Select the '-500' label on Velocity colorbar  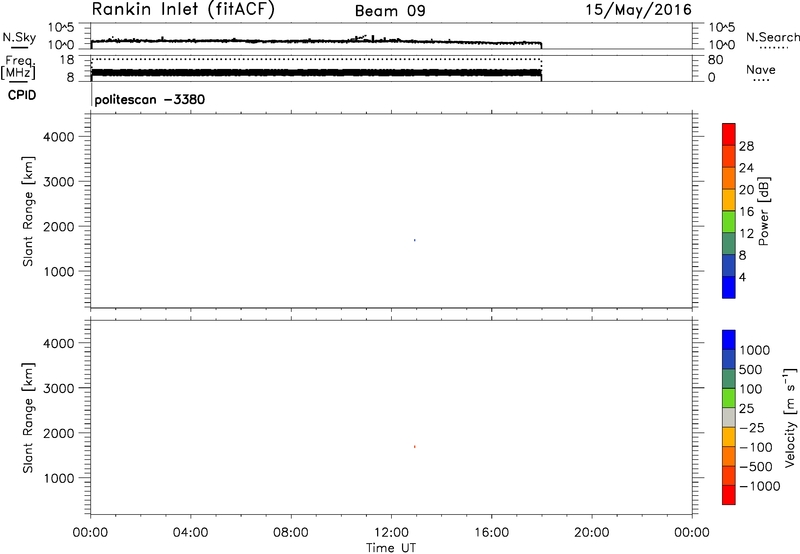[x=756, y=467]
